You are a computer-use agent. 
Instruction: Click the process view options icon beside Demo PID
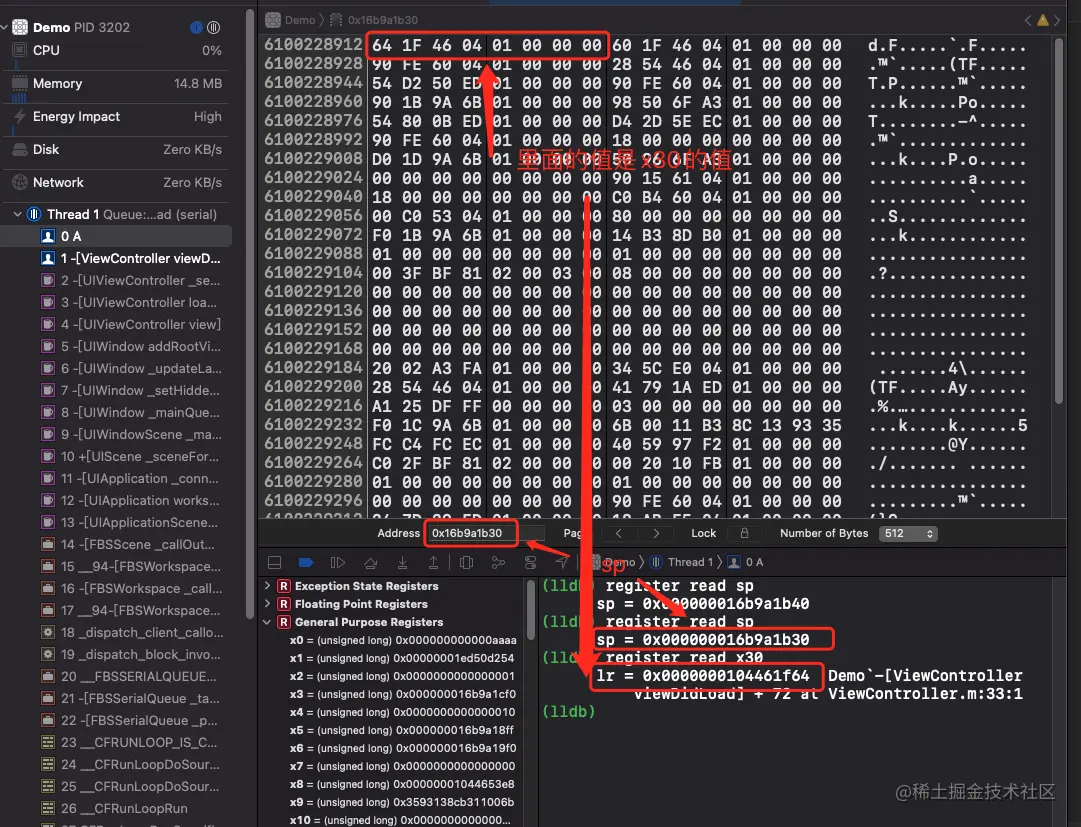point(214,28)
